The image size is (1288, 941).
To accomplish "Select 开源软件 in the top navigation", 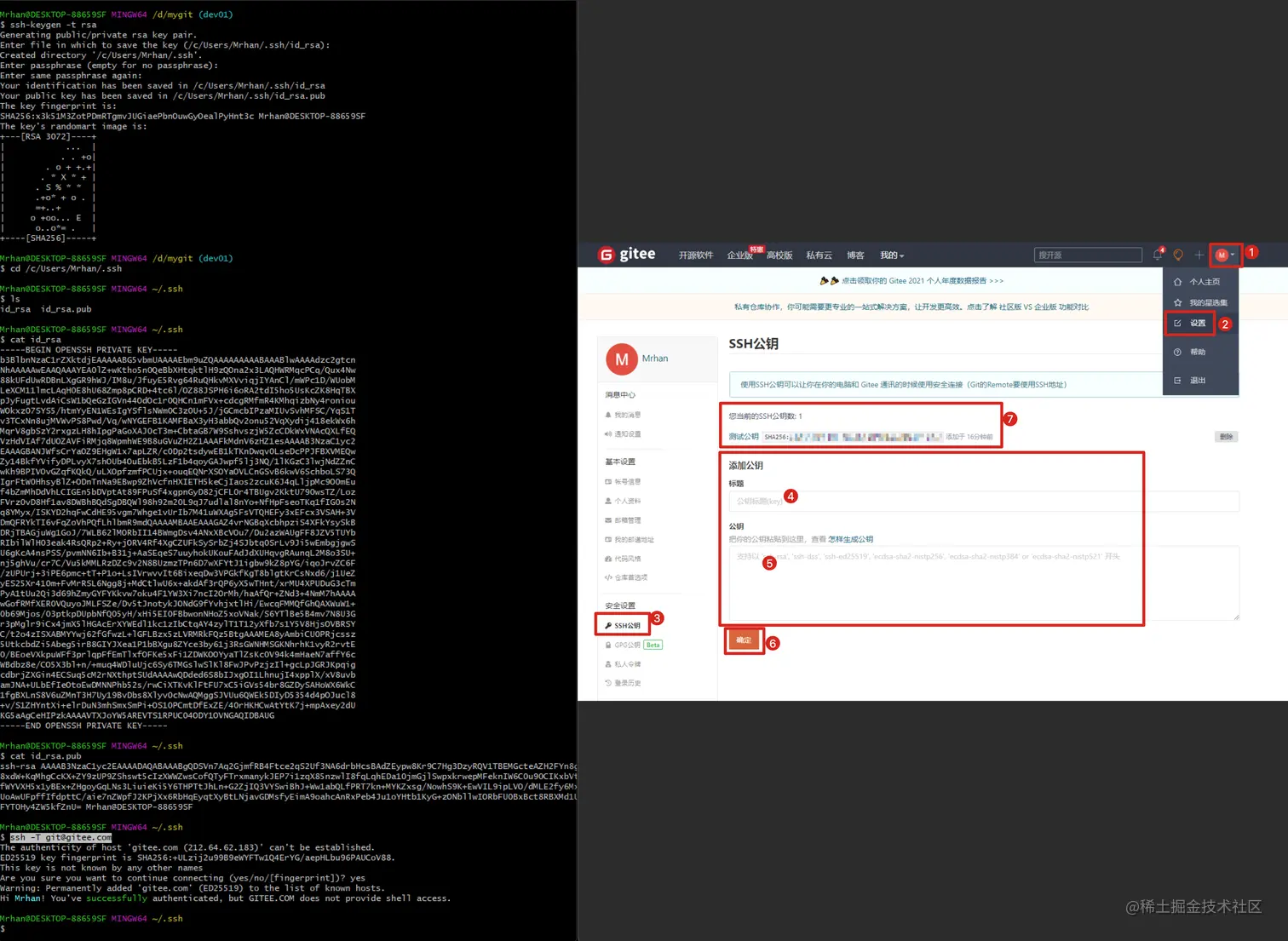I will point(695,254).
